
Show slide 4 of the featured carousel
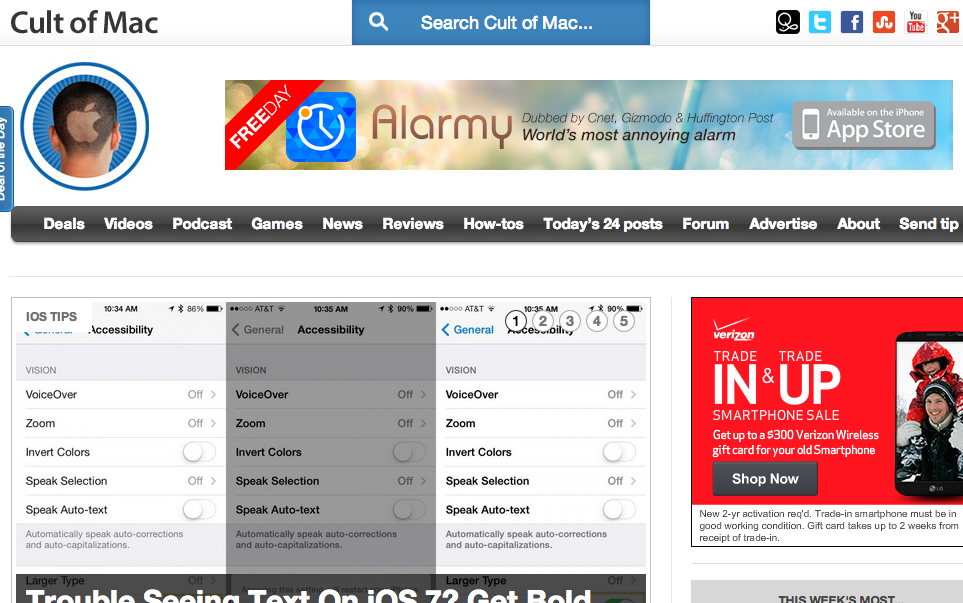click(x=597, y=321)
